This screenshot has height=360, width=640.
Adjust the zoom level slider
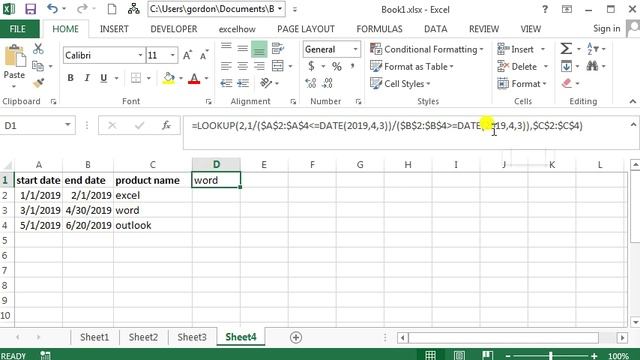(551, 356)
